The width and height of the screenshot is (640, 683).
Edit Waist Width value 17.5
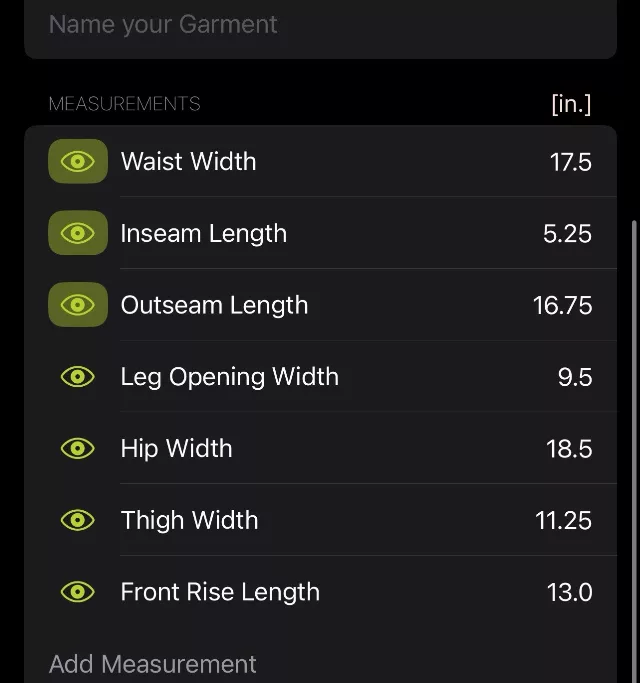(x=571, y=162)
